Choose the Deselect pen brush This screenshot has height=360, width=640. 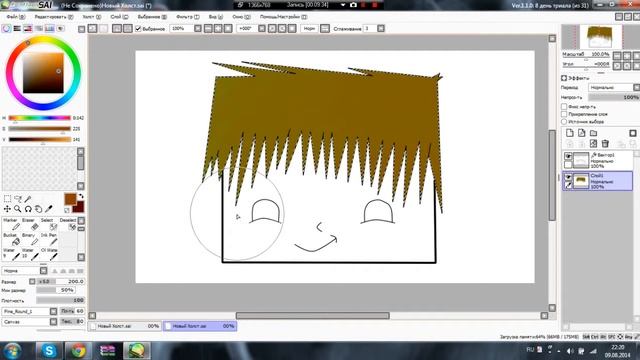tap(67, 224)
